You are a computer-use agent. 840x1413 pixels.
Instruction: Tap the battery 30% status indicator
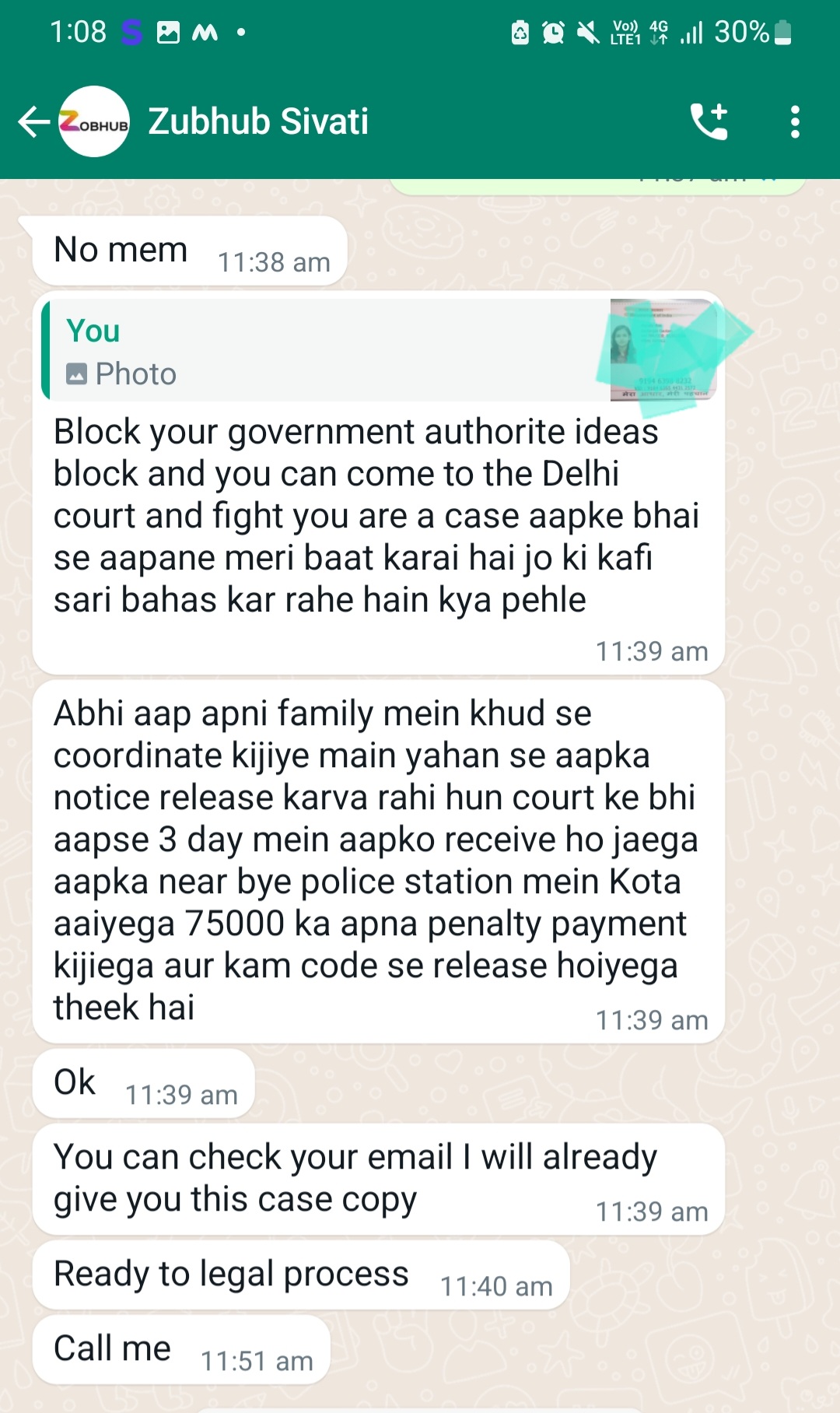[753, 32]
